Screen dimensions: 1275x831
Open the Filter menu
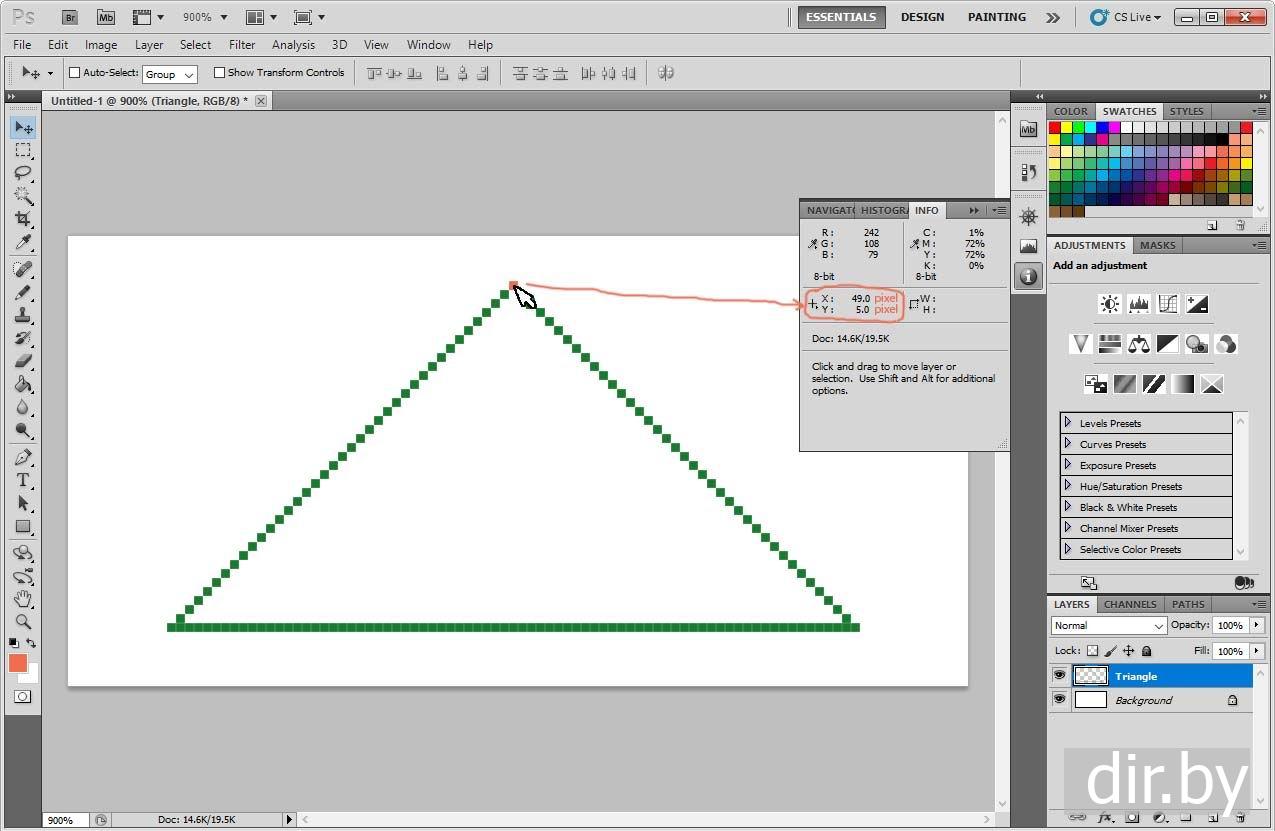pos(242,45)
